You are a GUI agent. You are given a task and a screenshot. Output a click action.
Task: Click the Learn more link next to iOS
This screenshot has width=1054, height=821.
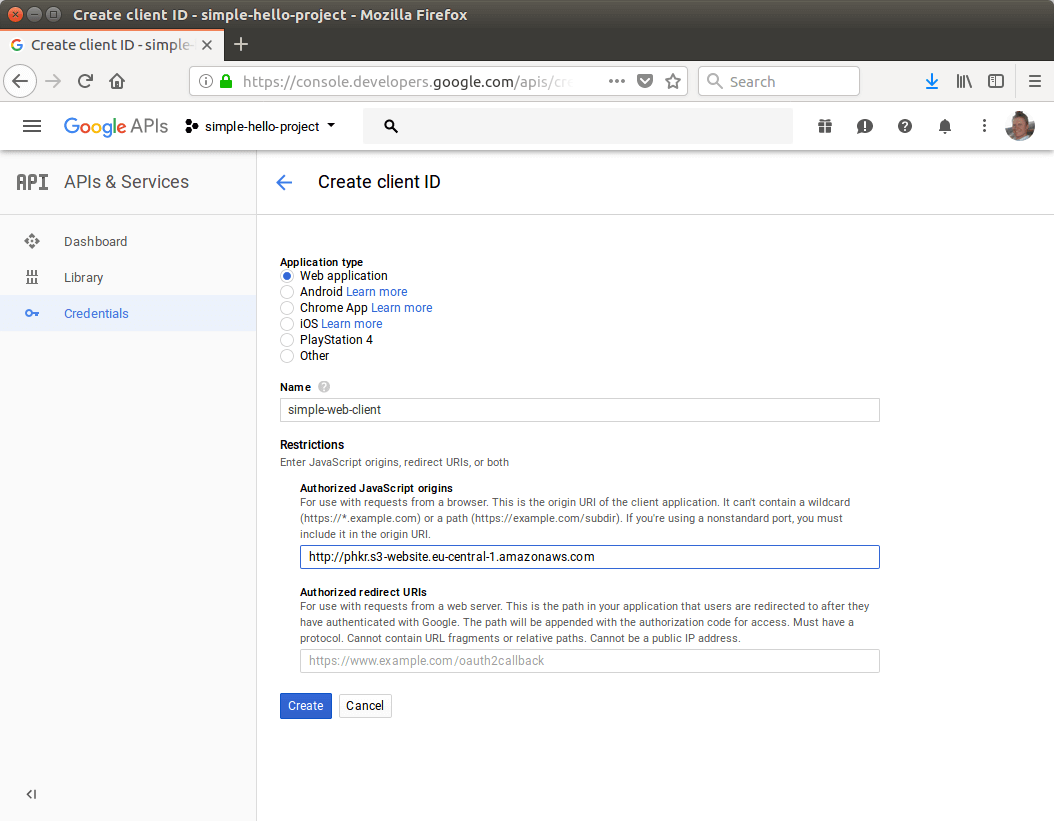click(351, 324)
